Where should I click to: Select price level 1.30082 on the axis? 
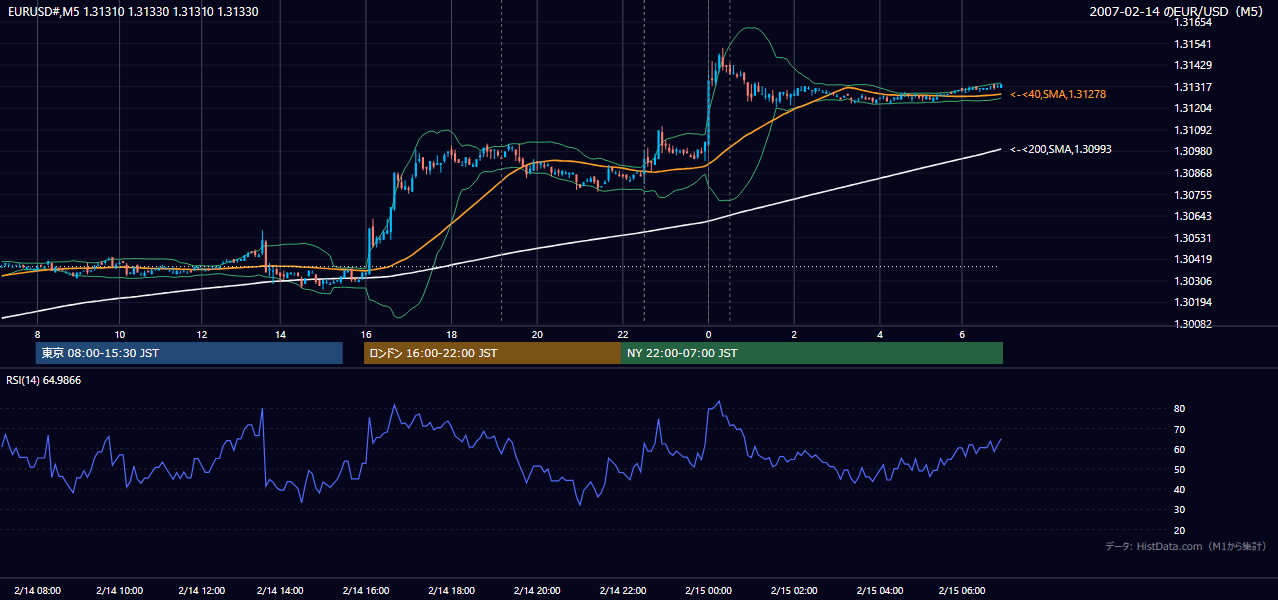[x=1192, y=324]
